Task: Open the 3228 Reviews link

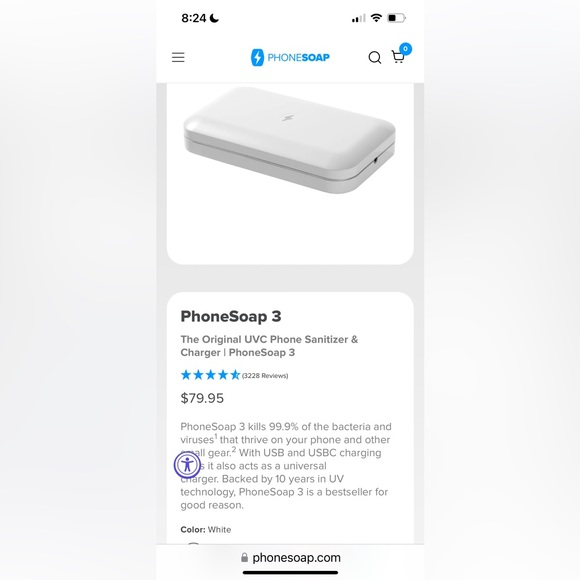Action: pos(265,376)
